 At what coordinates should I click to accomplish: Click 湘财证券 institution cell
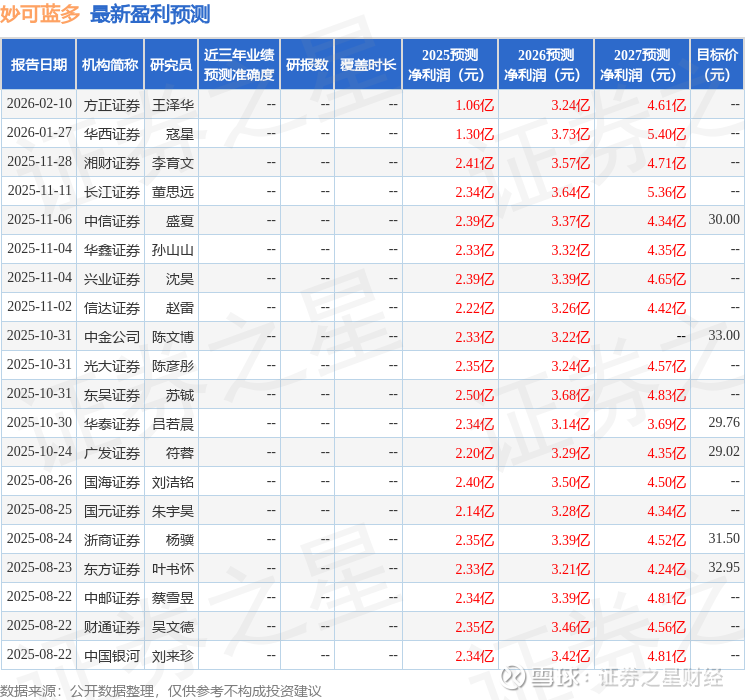pos(112,163)
